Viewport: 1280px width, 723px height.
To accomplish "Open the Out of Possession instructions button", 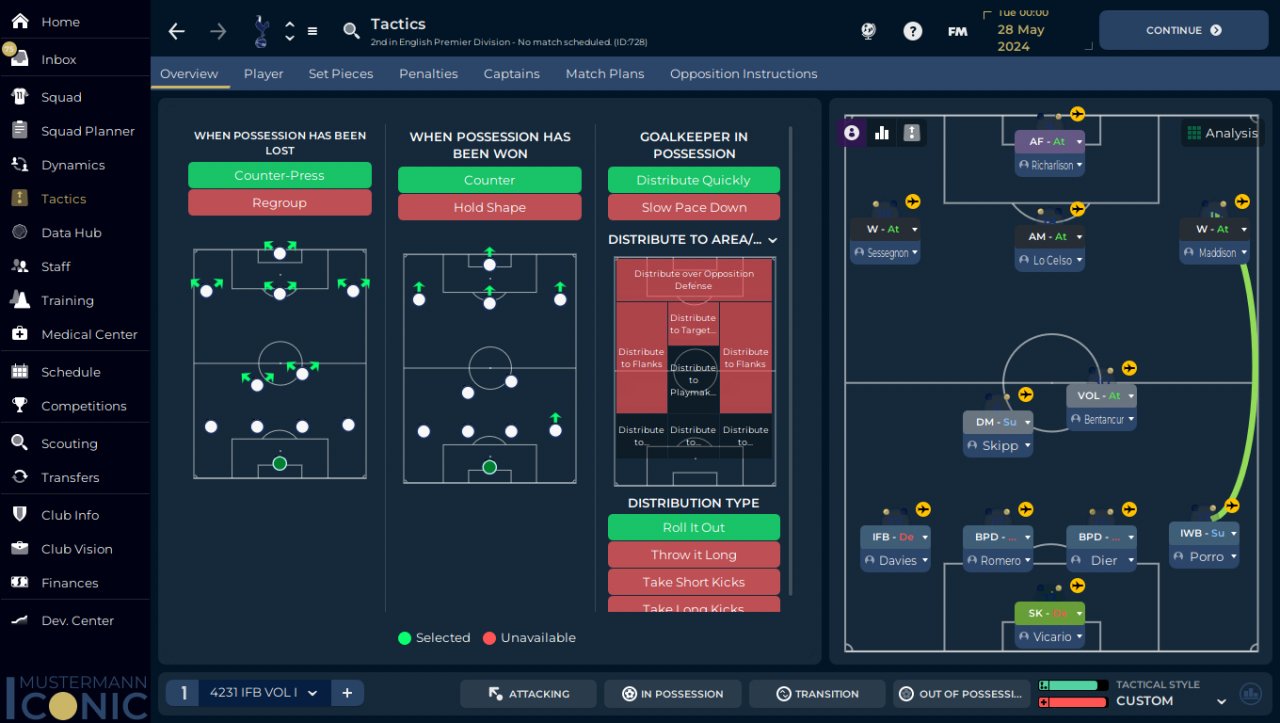I will (961, 694).
